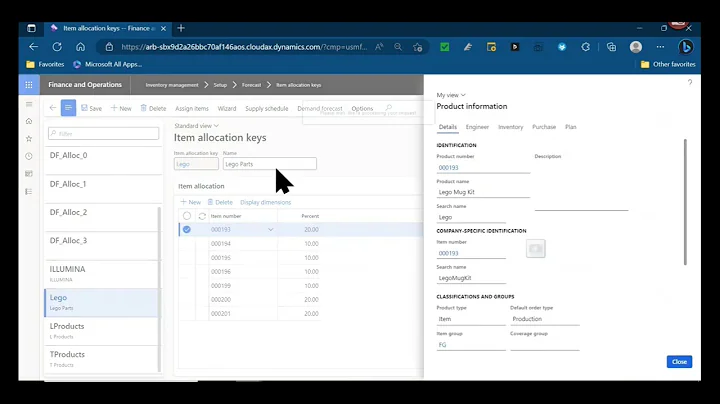Open Favorites bookmarks folder

click(x=45, y=64)
